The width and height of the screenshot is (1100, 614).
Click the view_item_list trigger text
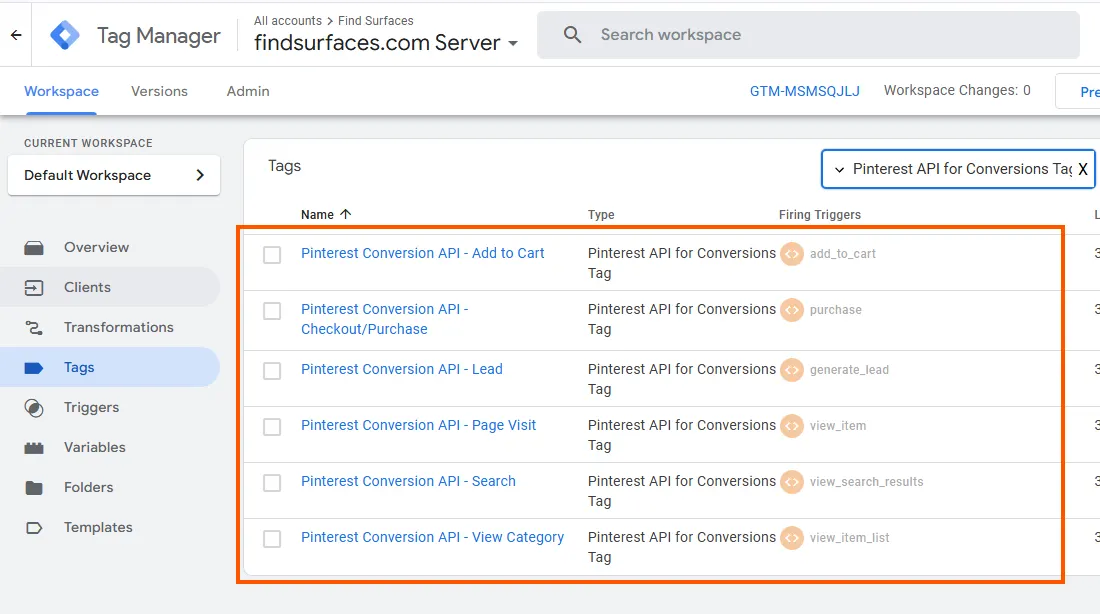click(x=850, y=538)
